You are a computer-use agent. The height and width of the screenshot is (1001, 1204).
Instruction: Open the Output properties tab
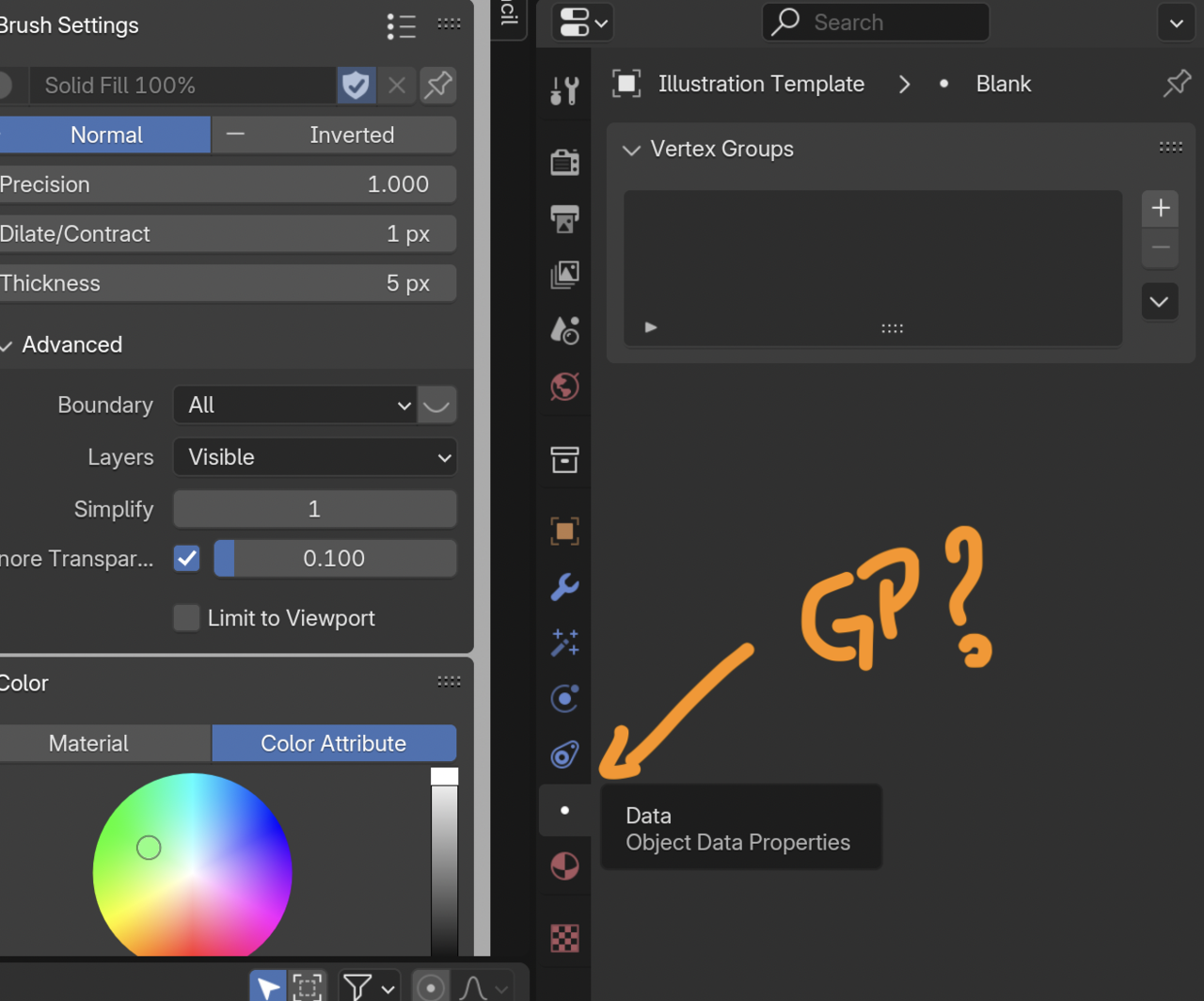point(564,218)
